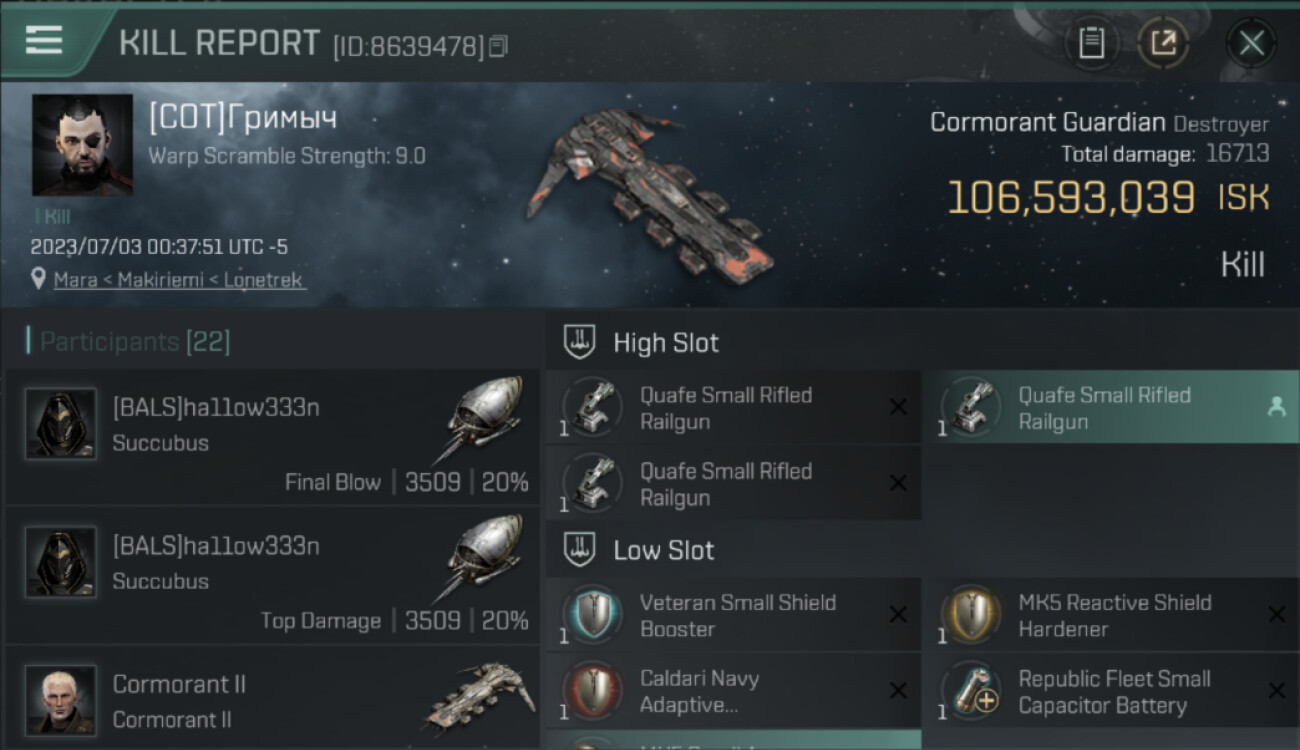Select the Veteran Small Shield Booster icon
Viewport: 1300px width, 750px height.
click(x=593, y=615)
